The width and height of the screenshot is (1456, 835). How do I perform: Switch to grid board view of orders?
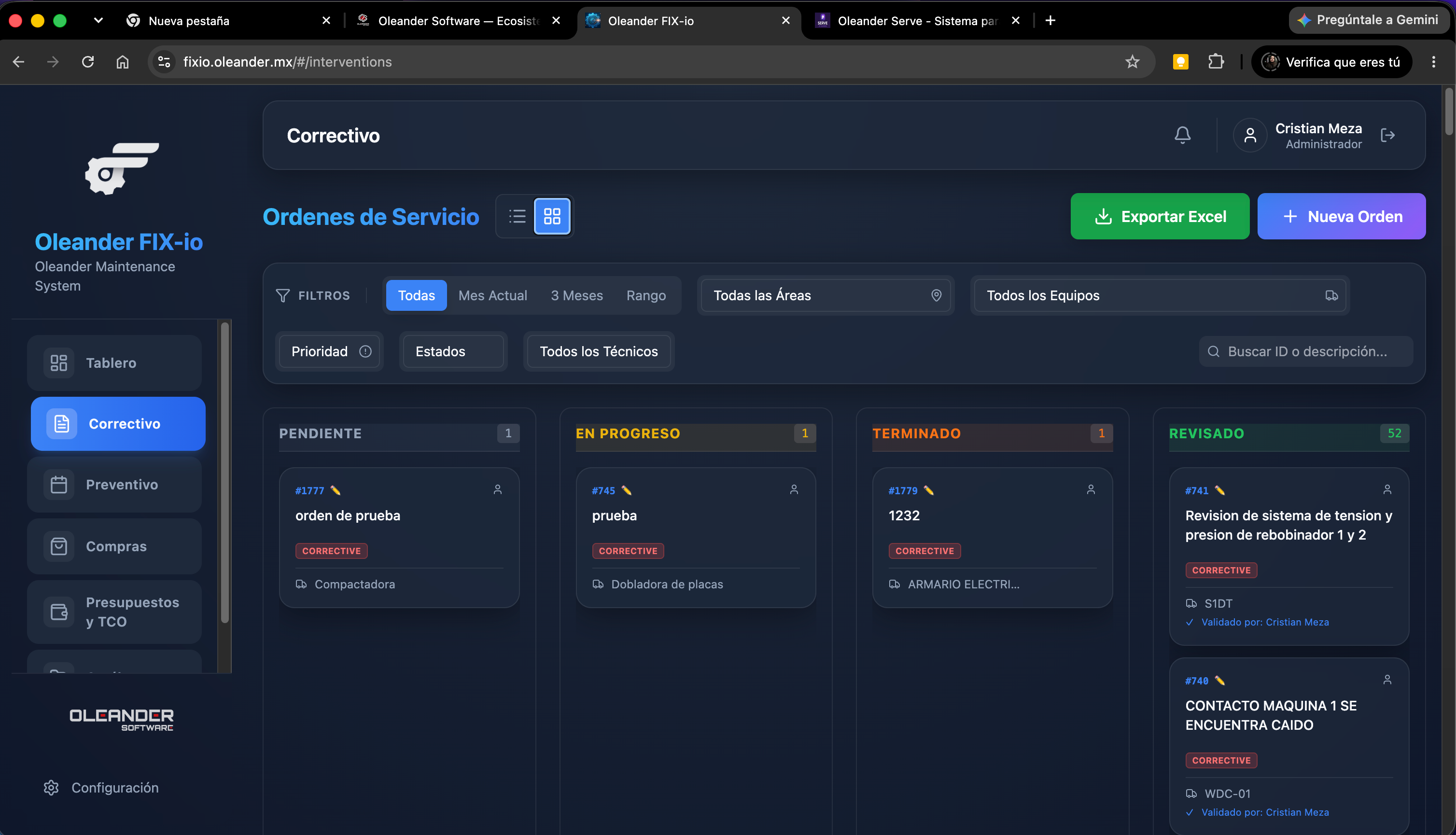point(552,216)
